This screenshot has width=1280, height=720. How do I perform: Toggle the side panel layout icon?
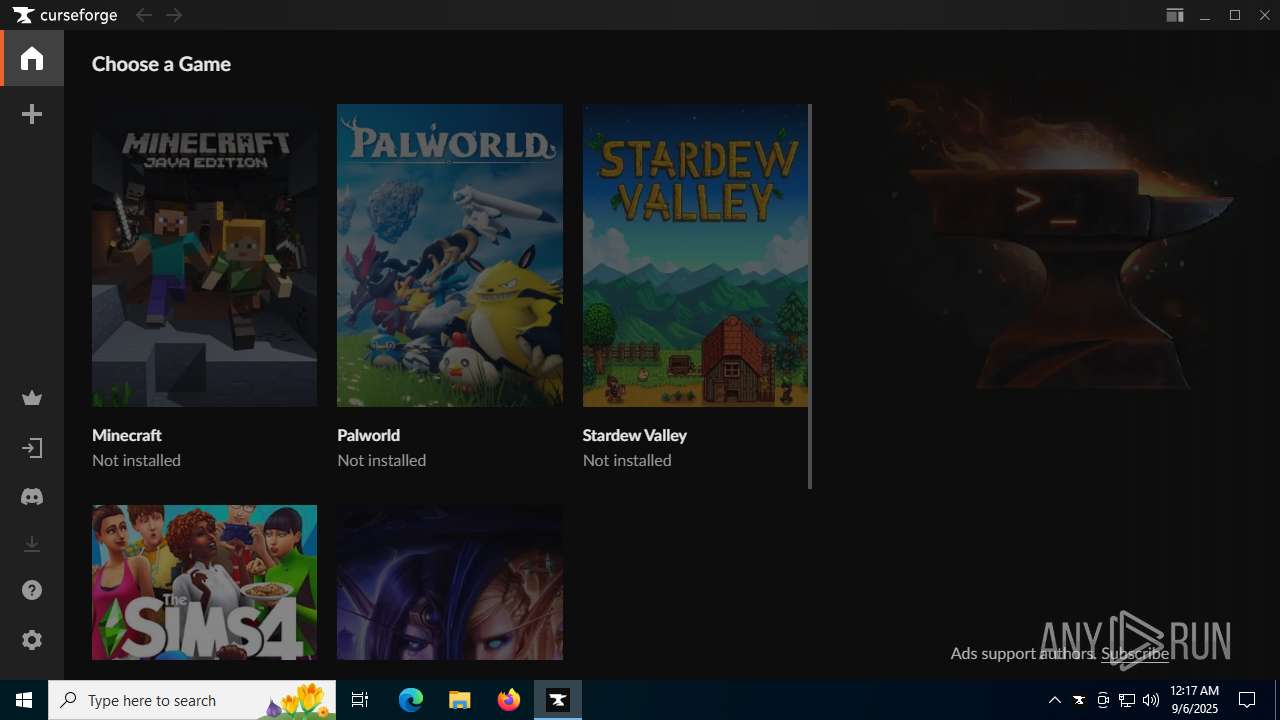coord(1175,15)
